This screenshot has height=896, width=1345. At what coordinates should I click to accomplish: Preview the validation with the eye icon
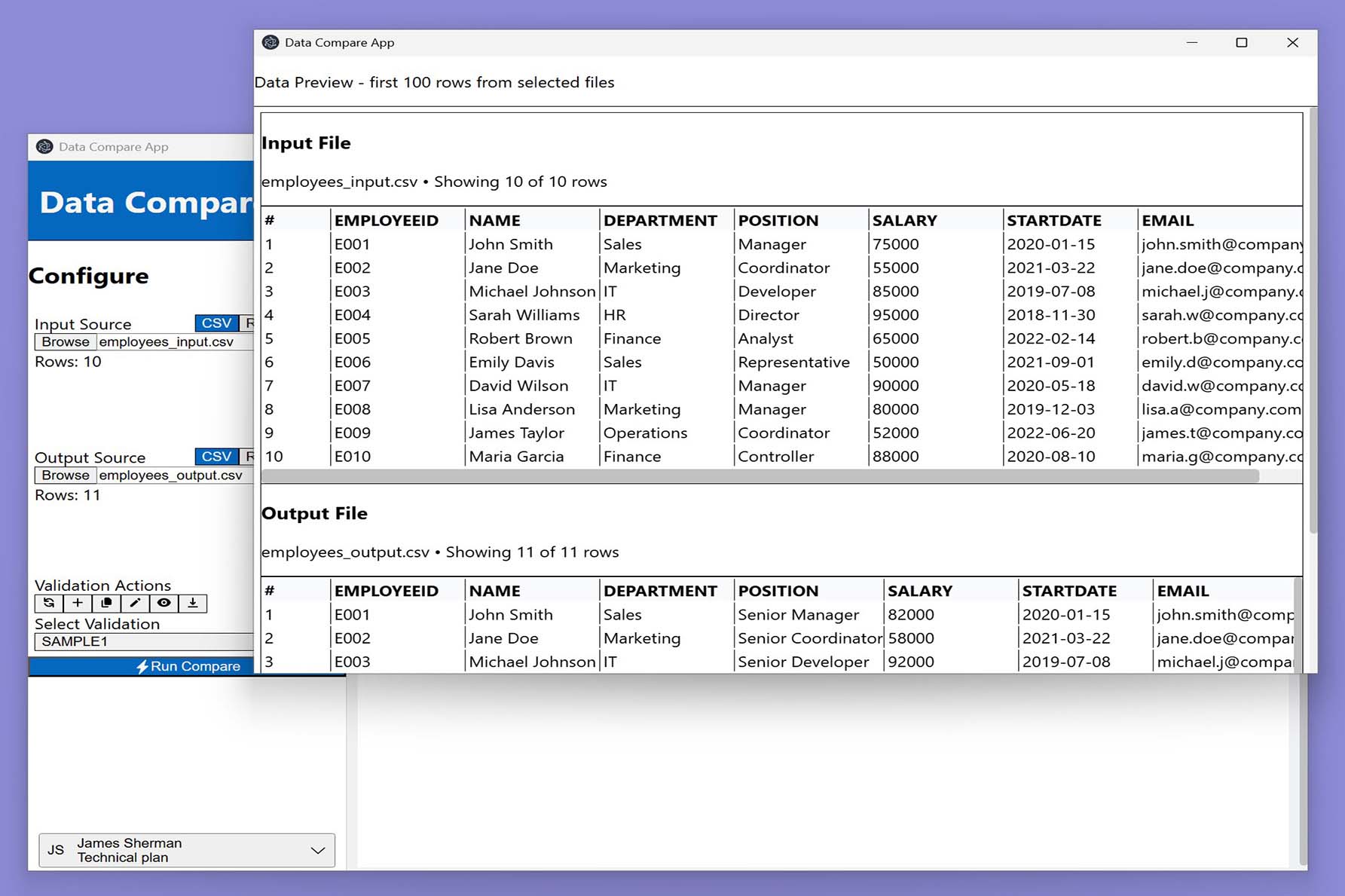(164, 603)
